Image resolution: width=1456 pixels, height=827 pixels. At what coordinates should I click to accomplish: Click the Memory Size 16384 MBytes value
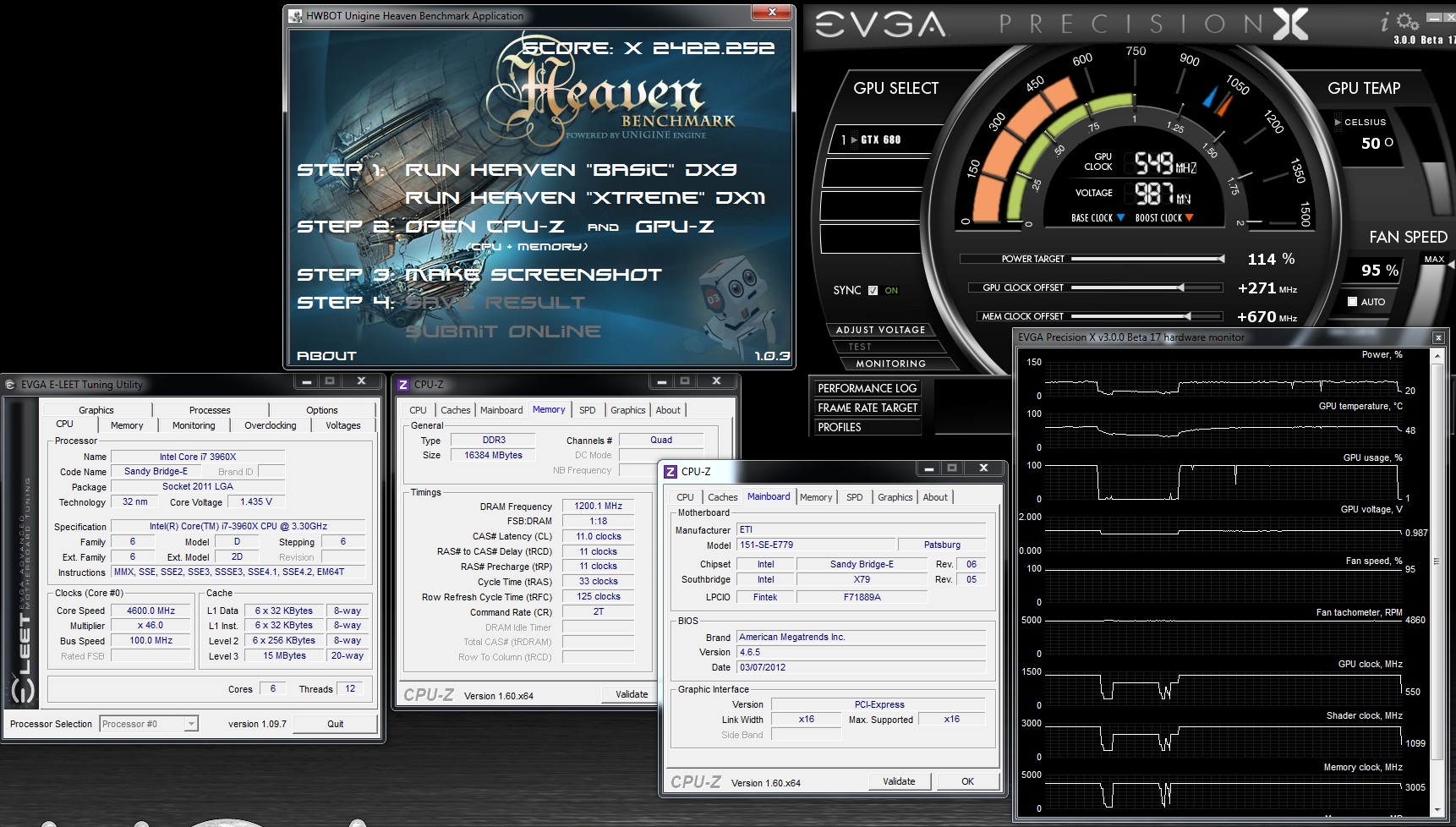[493, 455]
